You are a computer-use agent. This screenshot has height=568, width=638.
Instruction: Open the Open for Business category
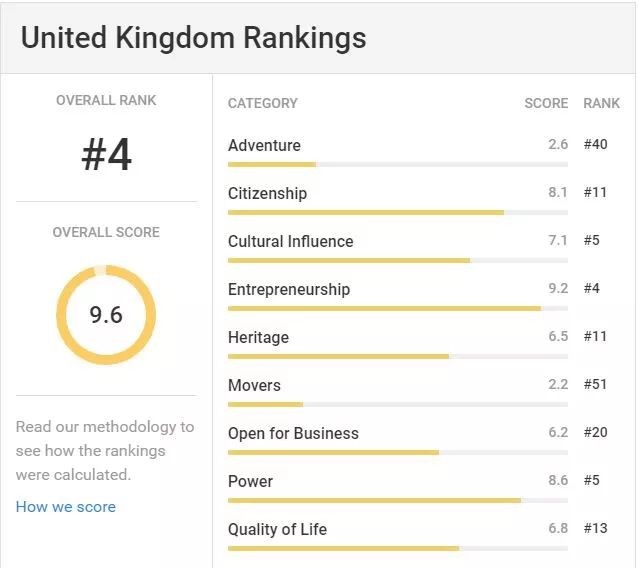(x=293, y=433)
